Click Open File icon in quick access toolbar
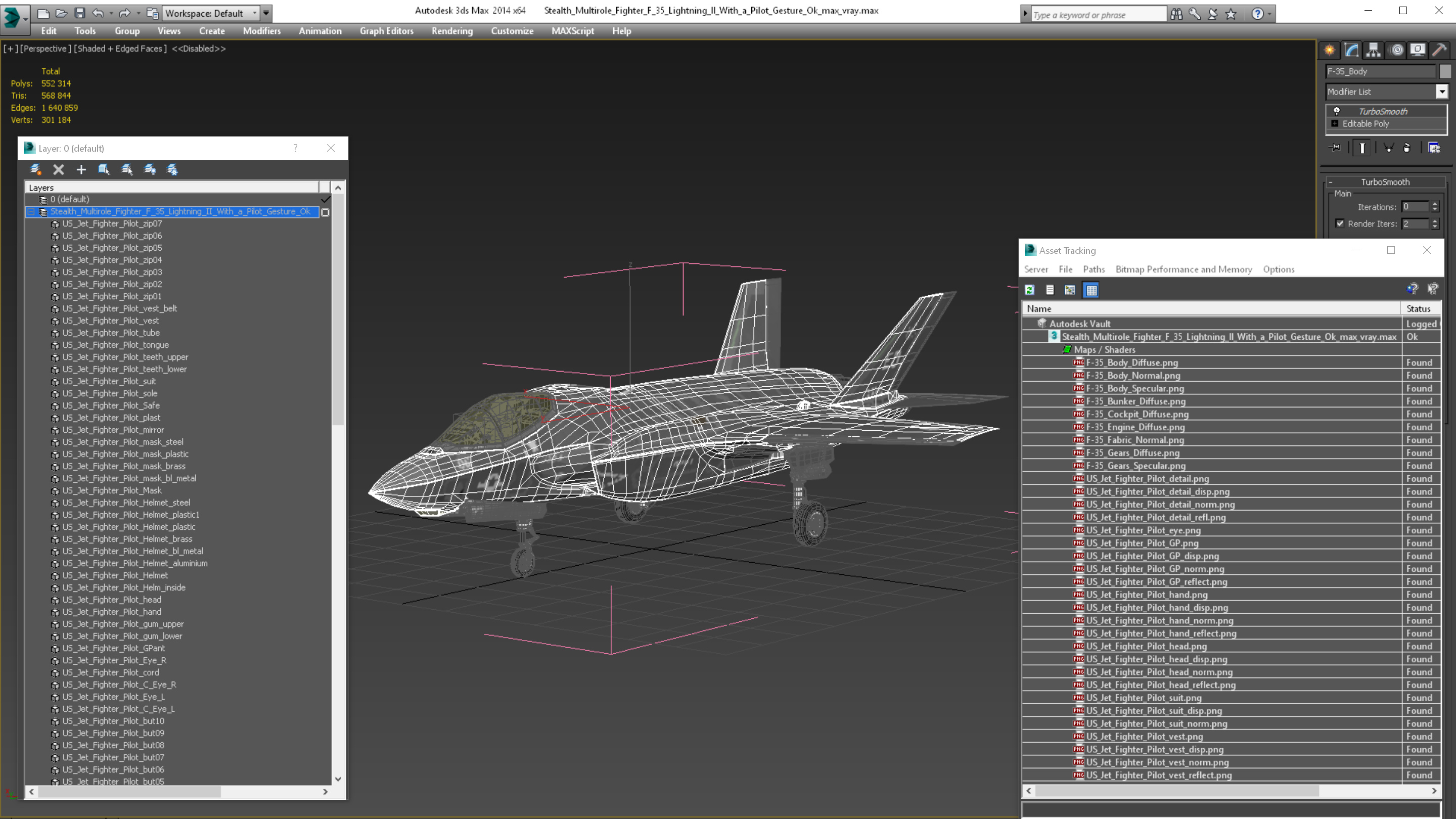This screenshot has height=819, width=1456. [x=62, y=13]
